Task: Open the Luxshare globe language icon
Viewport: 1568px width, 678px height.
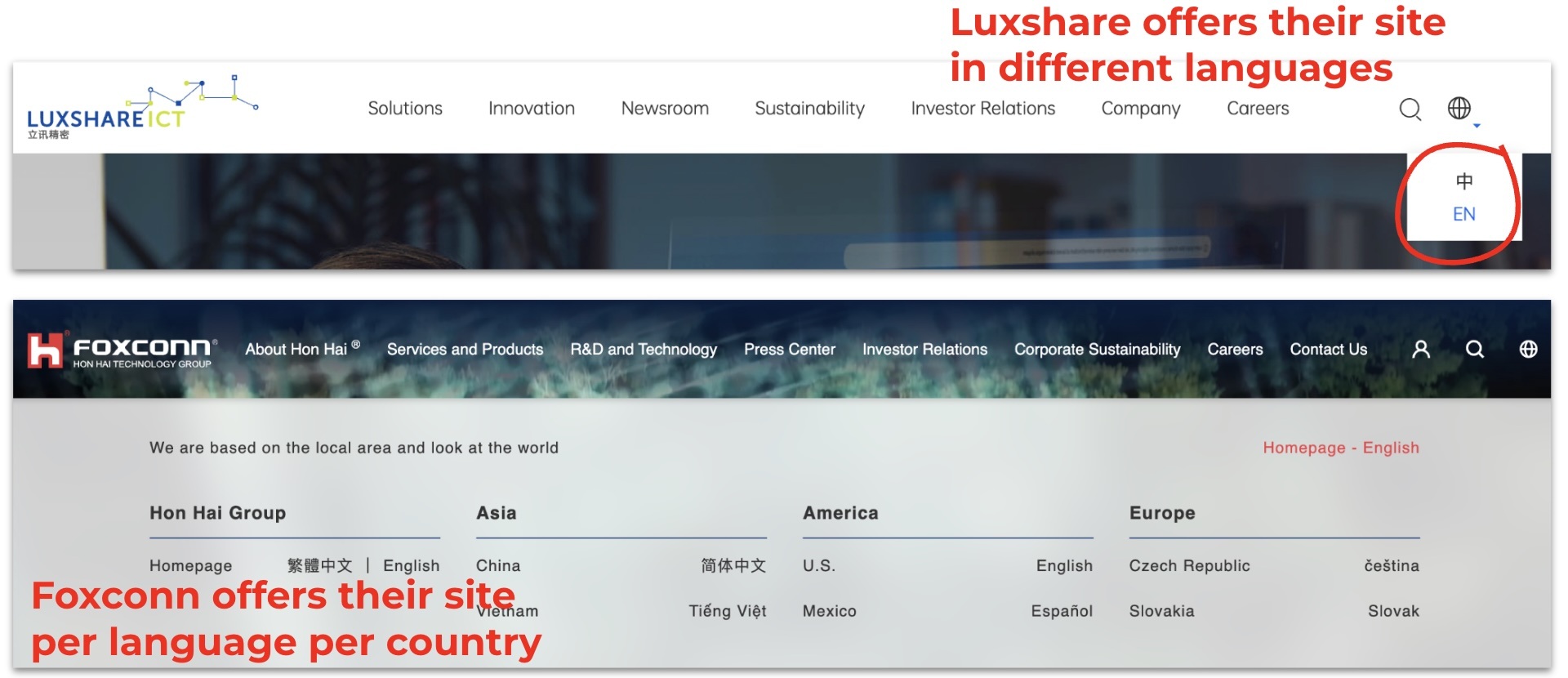Action: point(1459,108)
